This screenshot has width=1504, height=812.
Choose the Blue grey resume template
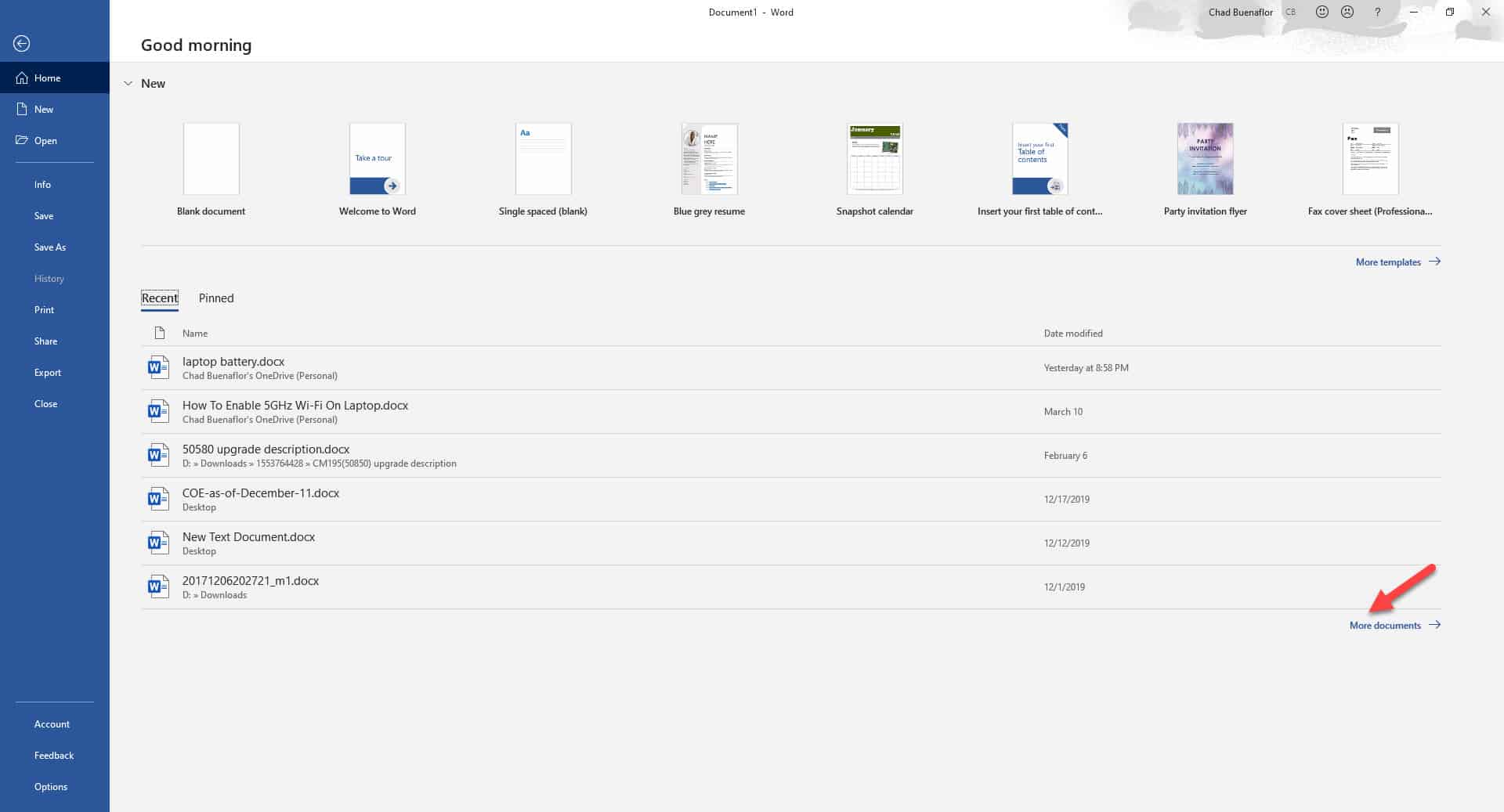(x=709, y=170)
